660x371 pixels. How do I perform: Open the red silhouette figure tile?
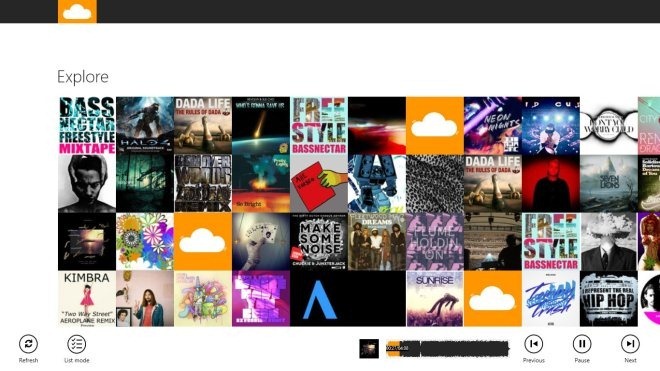click(x=551, y=184)
